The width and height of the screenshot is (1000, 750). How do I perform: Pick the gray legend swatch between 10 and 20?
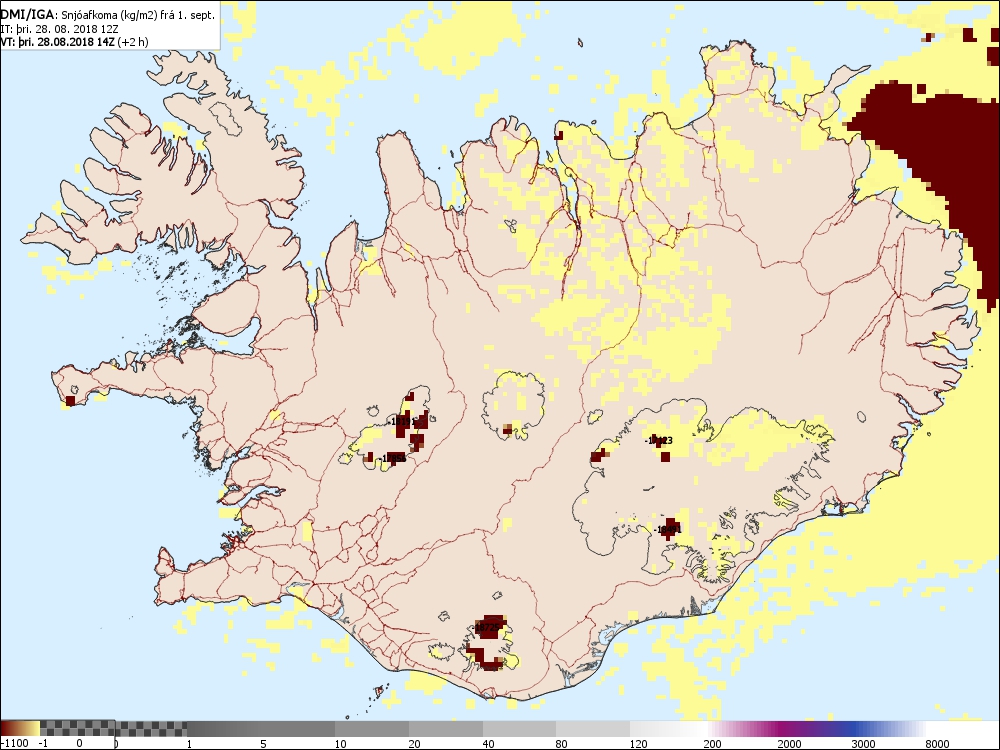(371, 728)
